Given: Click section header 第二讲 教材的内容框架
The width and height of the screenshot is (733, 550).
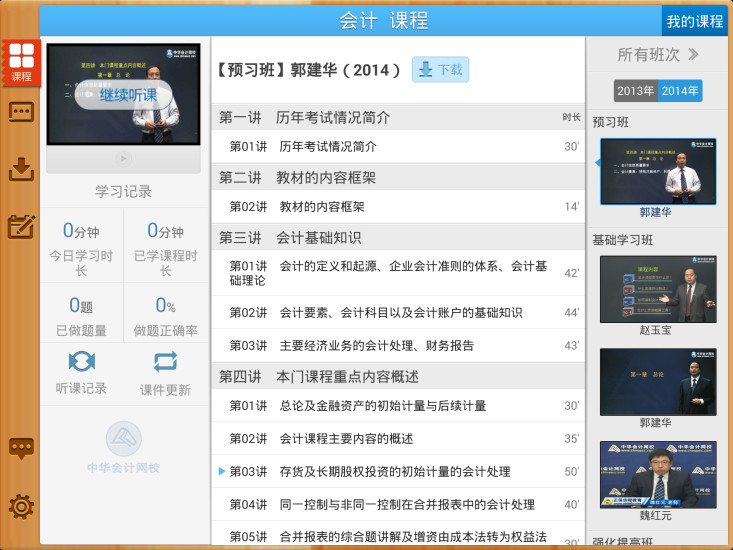Looking at the screenshot, I should pos(398,177).
